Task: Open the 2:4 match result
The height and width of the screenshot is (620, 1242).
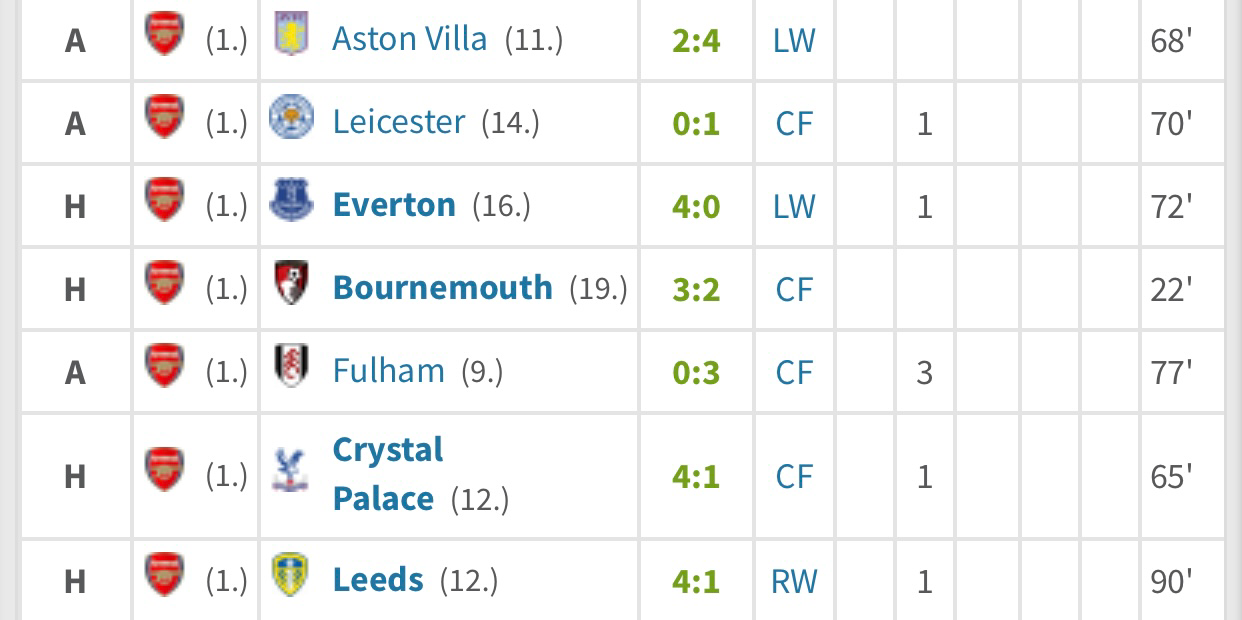Action: [696, 41]
